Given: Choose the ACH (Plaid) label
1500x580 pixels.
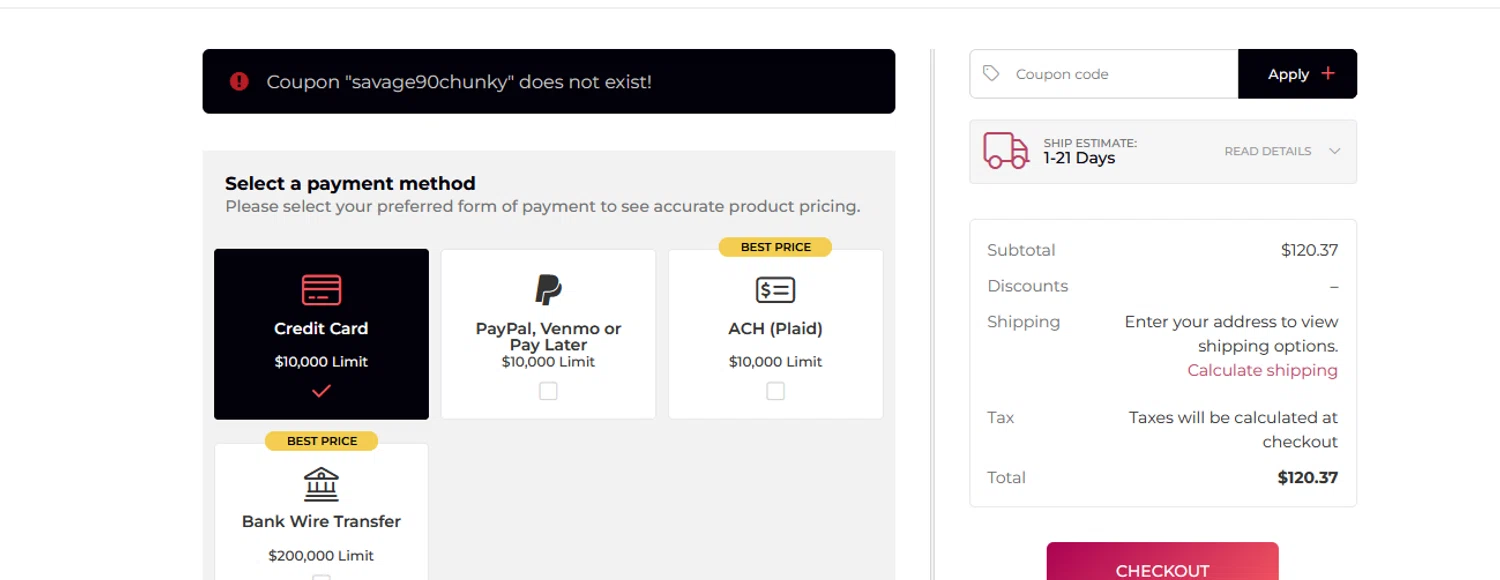Looking at the screenshot, I should tap(775, 328).
